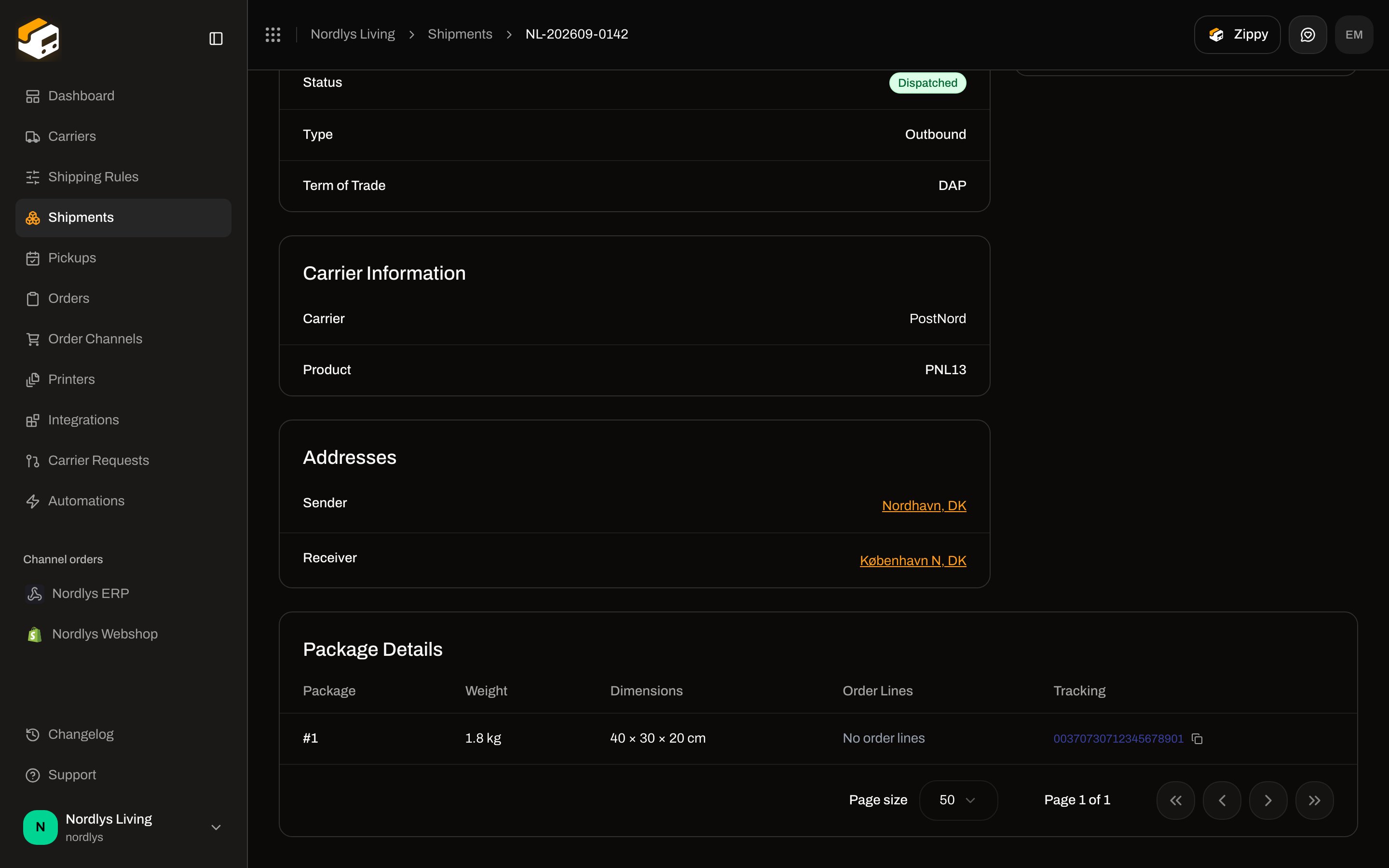Click the 1.8 kg weight cell
Screen dimensions: 1389x868
coord(483,739)
